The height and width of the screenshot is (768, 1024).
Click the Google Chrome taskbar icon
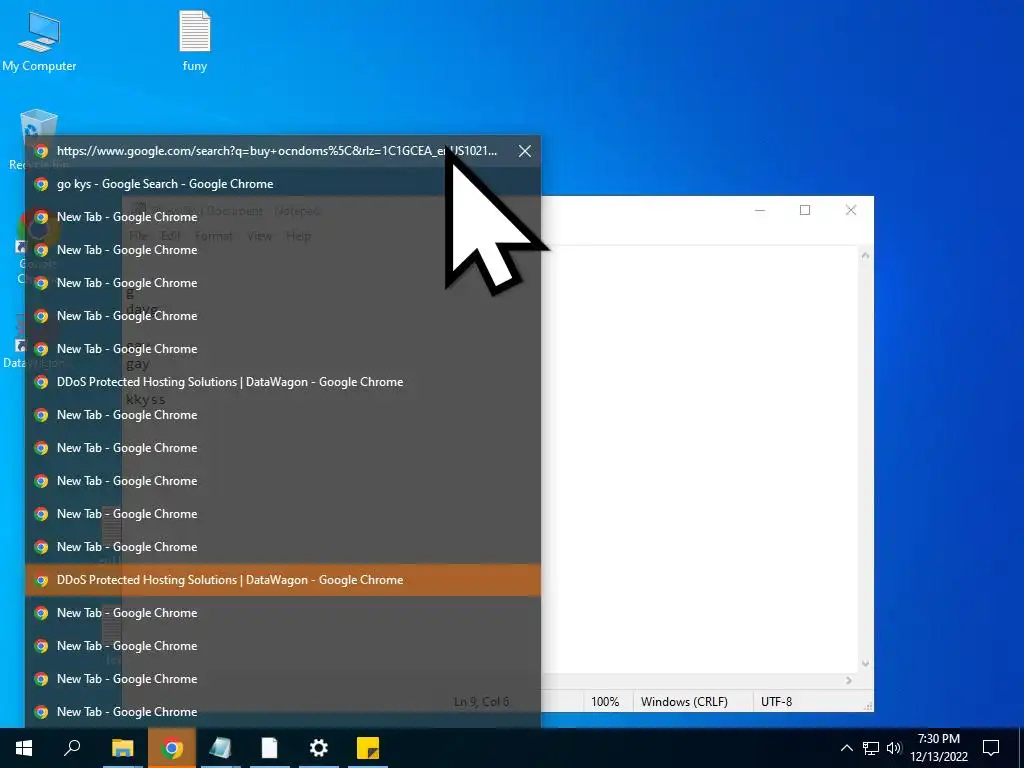[172, 748]
